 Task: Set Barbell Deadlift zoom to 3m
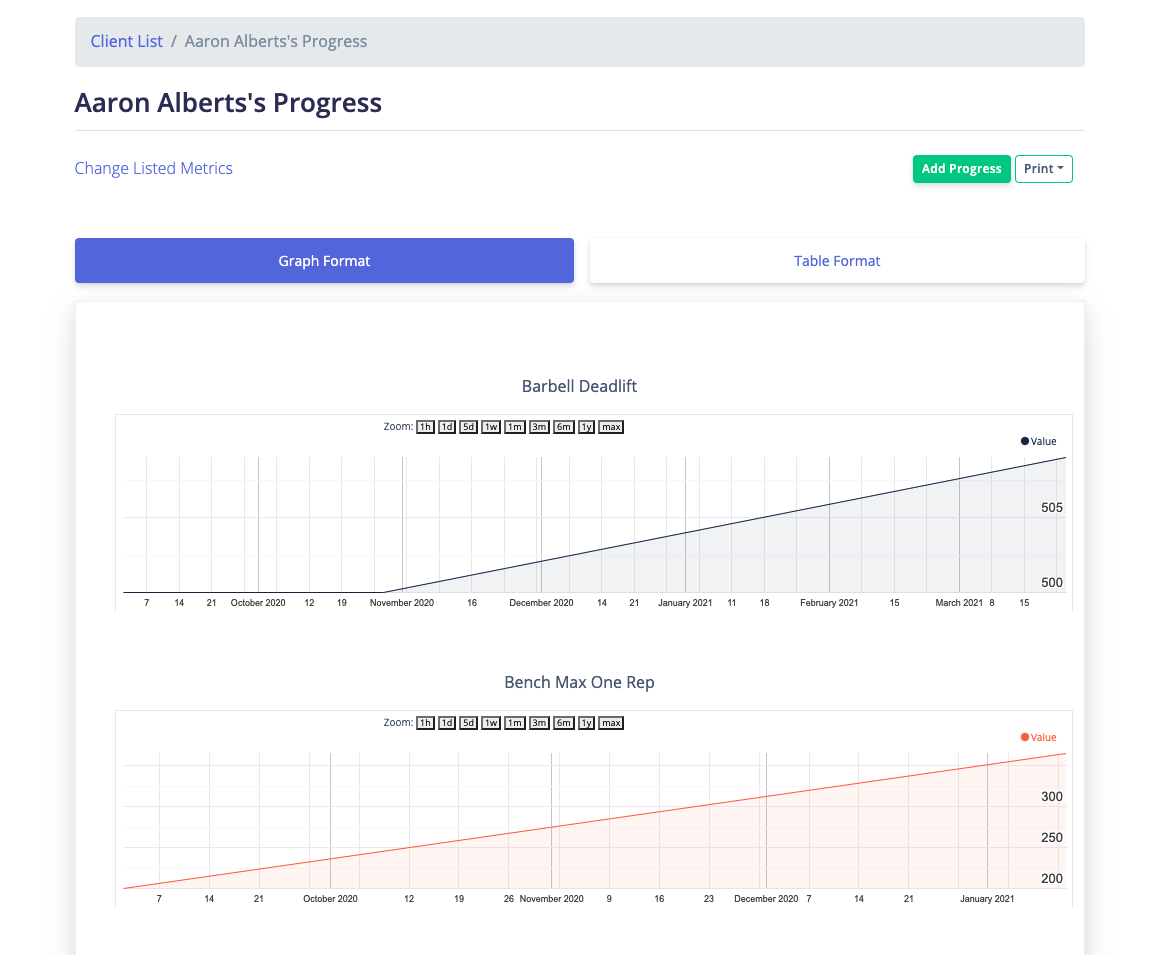[x=539, y=427]
